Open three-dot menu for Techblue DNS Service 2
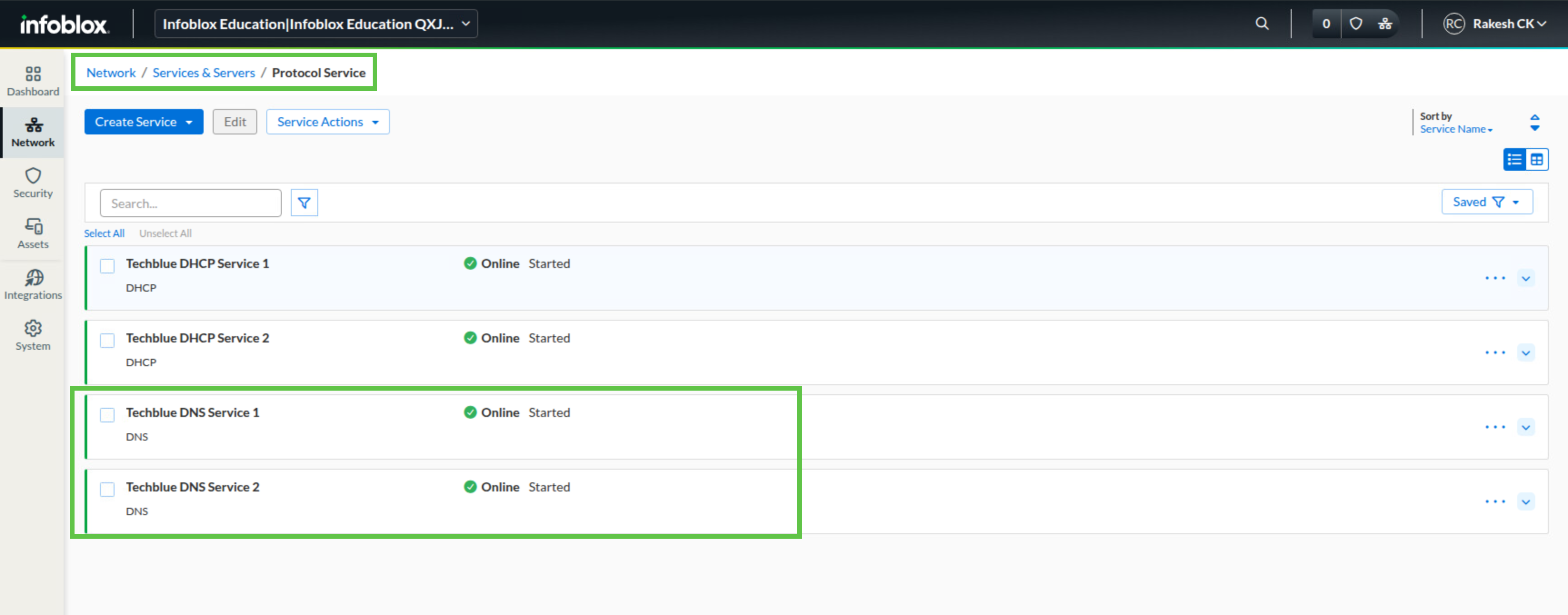Viewport: 1568px width, 615px height. (x=1495, y=501)
